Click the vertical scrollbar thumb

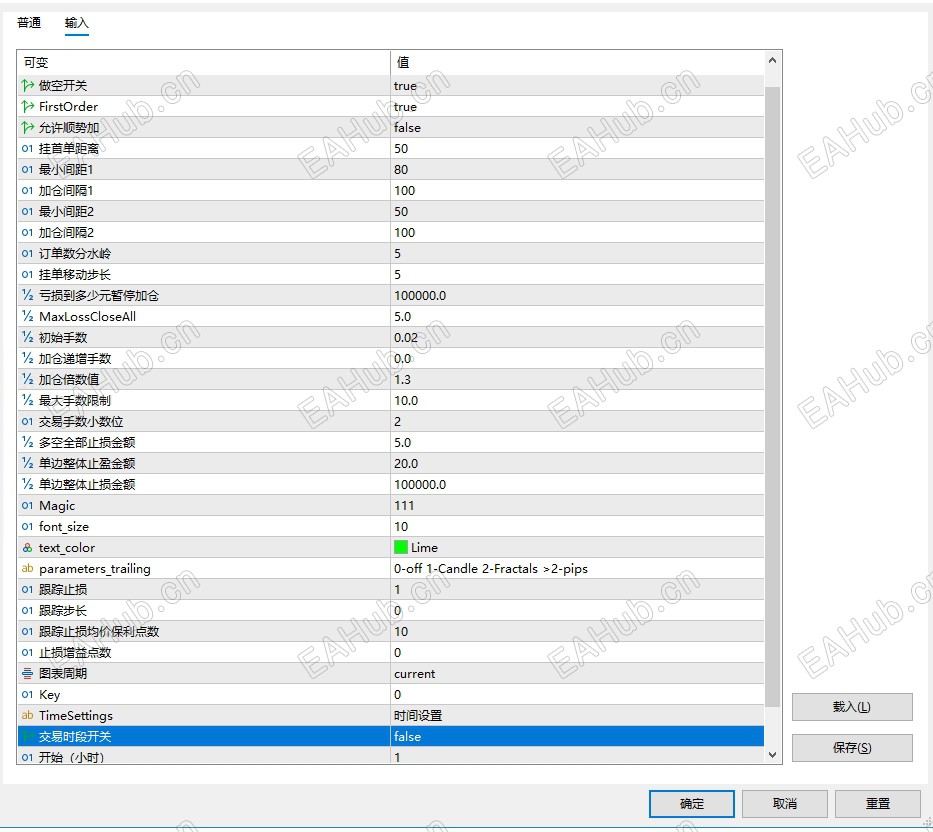(772, 396)
